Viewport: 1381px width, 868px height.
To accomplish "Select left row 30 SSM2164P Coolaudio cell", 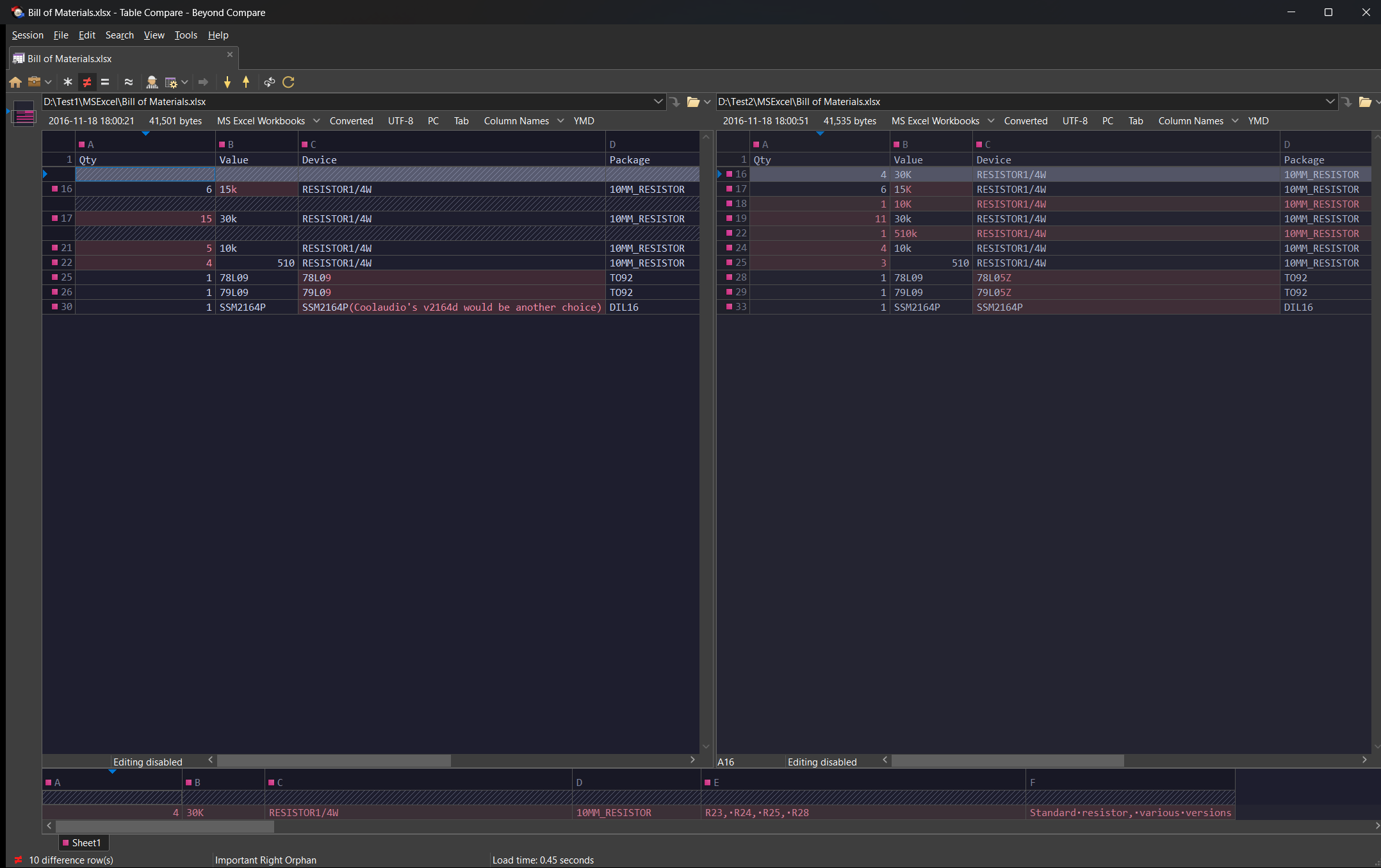I will pyautogui.click(x=452, y=307).
